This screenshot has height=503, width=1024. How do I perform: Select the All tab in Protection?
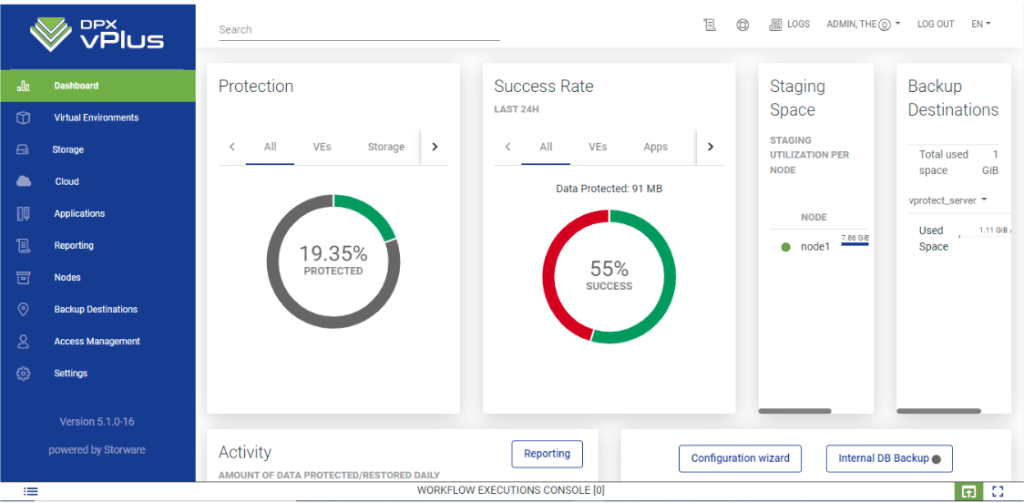(x=270, y=147)
